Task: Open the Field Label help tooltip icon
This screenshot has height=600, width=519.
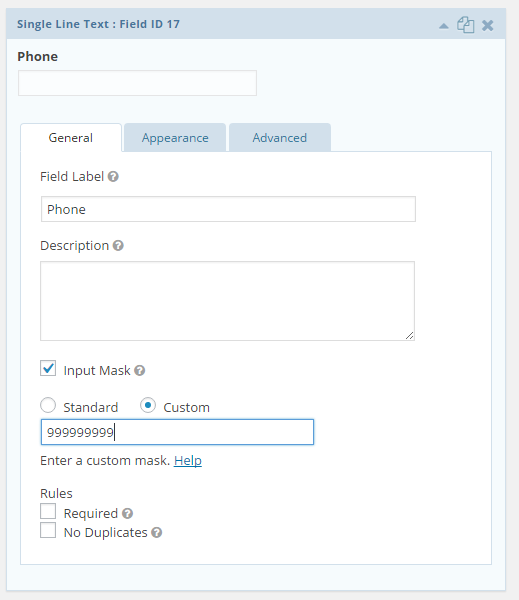Action: 113,176
